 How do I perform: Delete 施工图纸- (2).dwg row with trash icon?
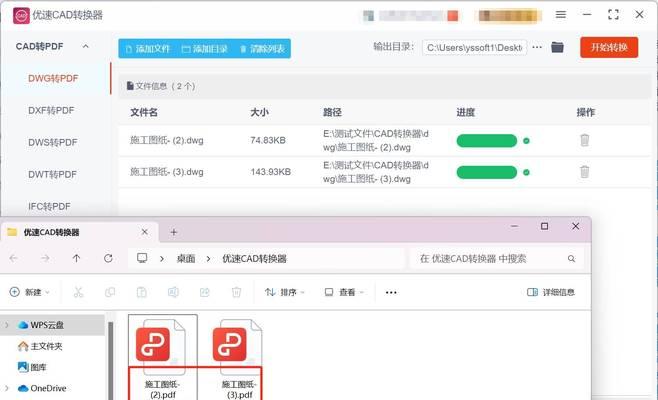[x=585, y=140]
